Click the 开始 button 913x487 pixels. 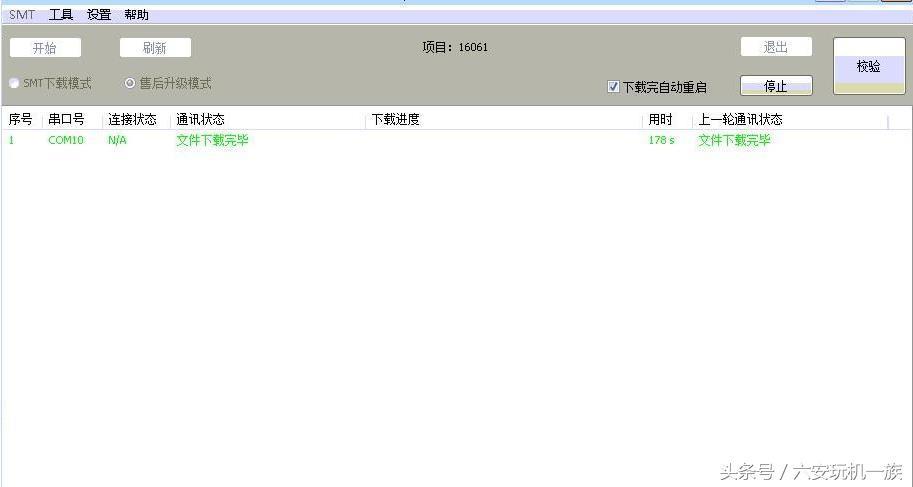click(45, 48)
